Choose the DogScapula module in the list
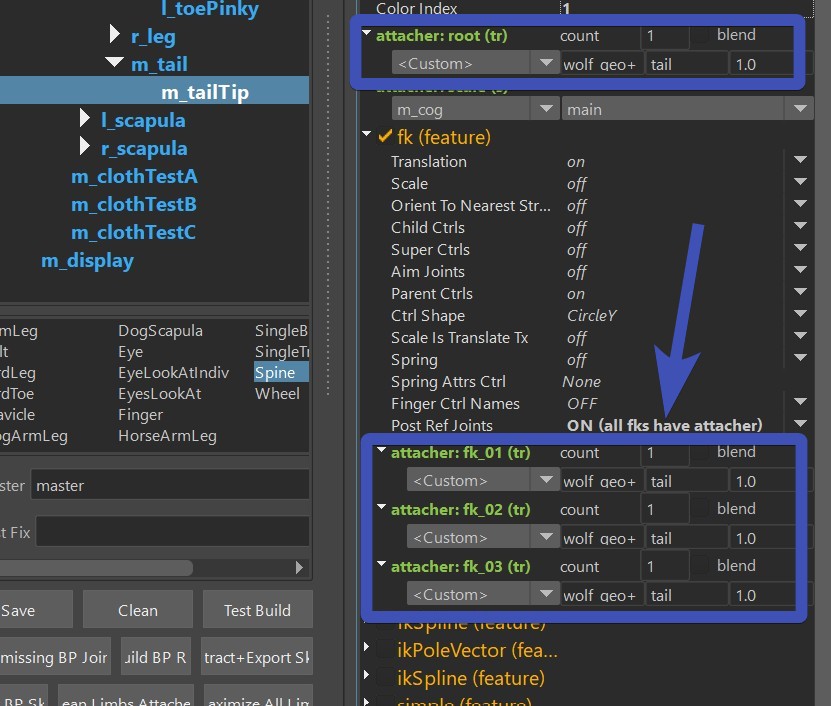 [x=160, y=330]
